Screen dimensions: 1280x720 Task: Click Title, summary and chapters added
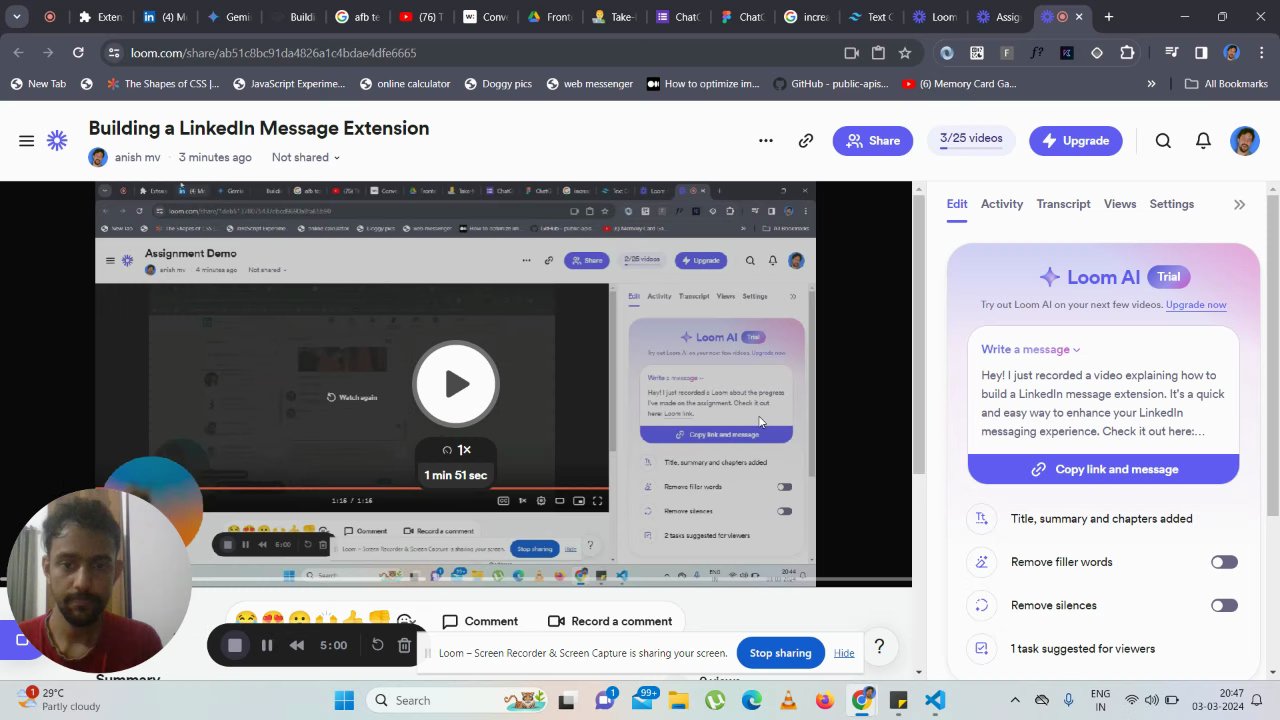(1101, 519)
